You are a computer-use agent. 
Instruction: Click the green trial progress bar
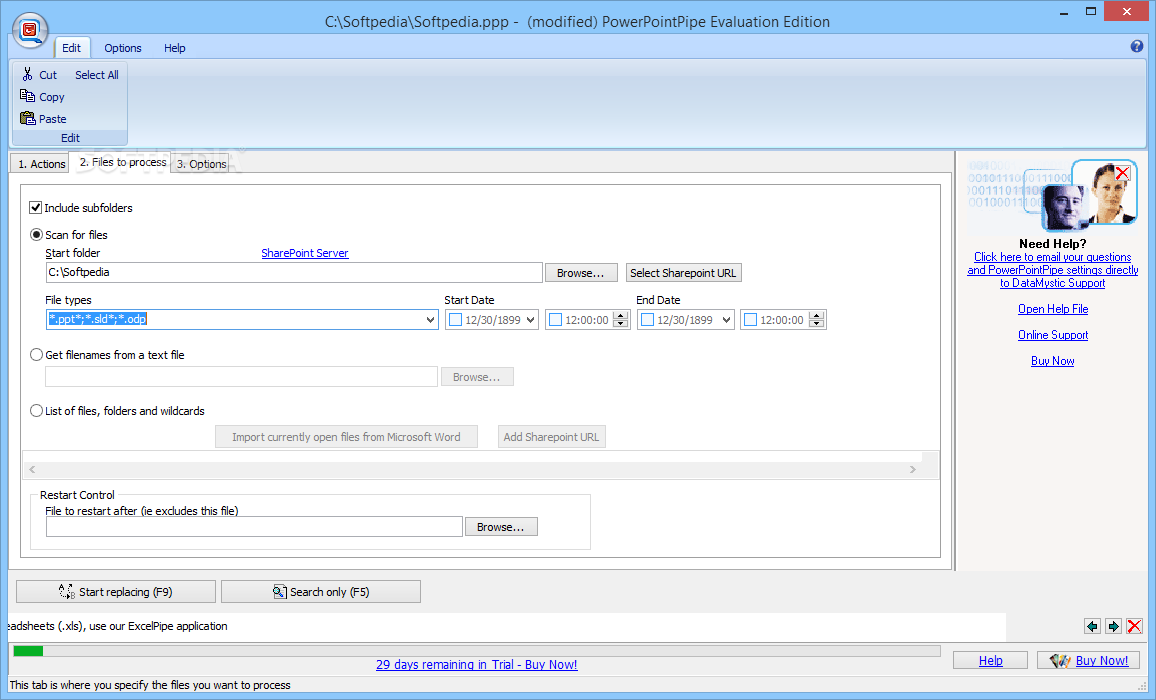click(28, 651)
